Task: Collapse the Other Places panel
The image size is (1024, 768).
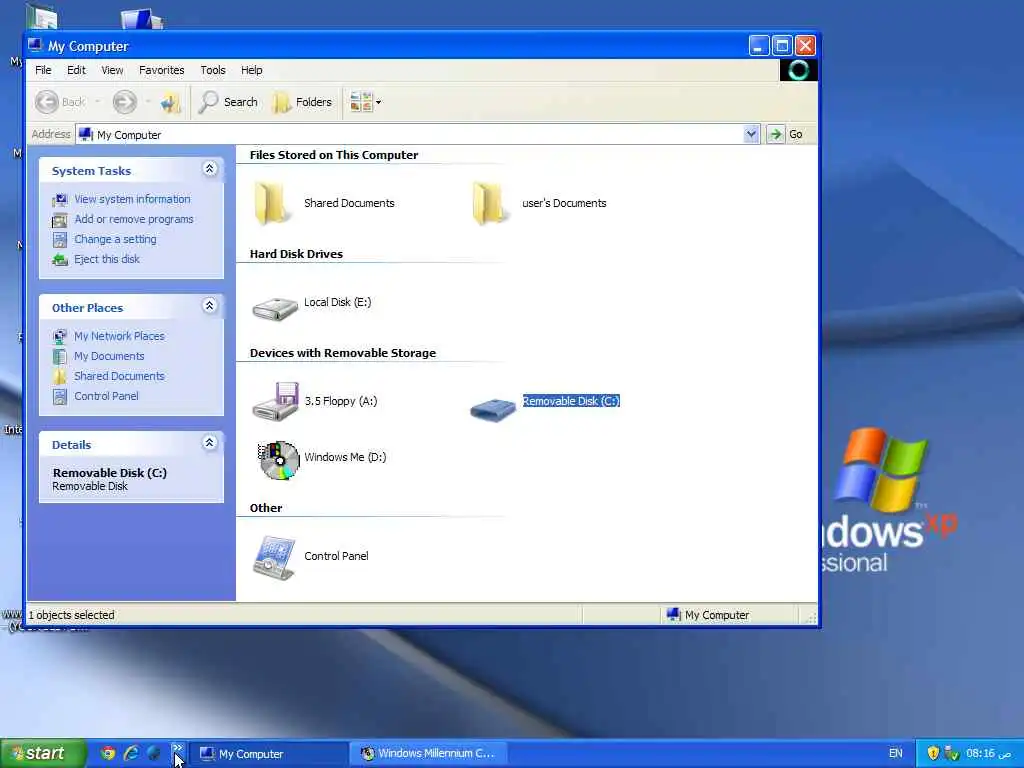Action: pyautogui.click(x=210, y=306)
